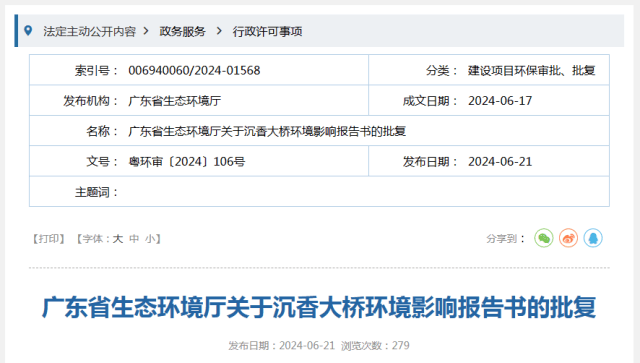Click the main blue article headline
Screen dimensions: 640x363
(319, 307)
